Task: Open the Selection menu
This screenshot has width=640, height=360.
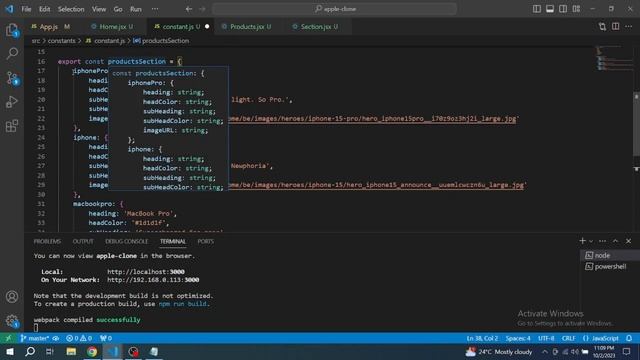Action: coord(71,9)
